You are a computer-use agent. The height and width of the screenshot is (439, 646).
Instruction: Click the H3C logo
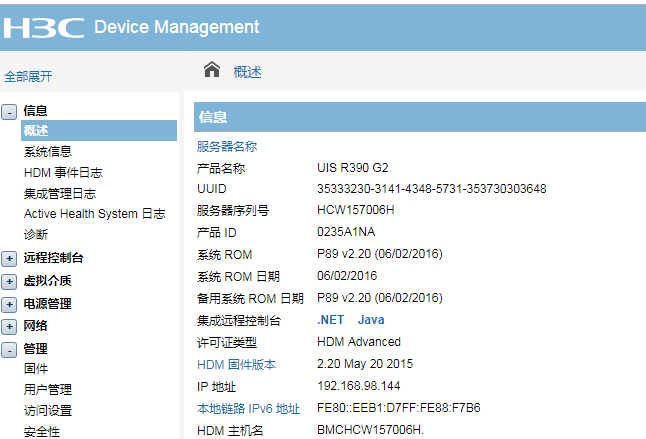pyautogui.click(x=43, y=27)
